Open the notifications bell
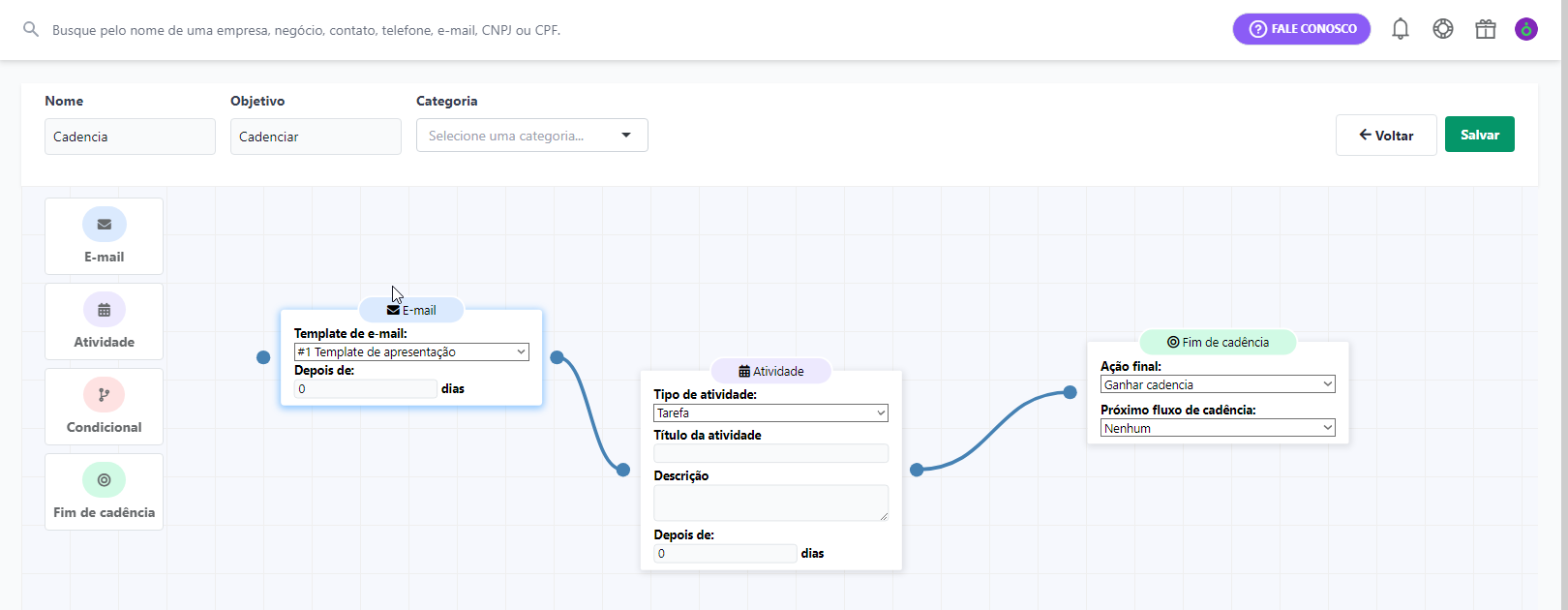This screenshot has width=1568, height=610. [x=1401, y=29]
